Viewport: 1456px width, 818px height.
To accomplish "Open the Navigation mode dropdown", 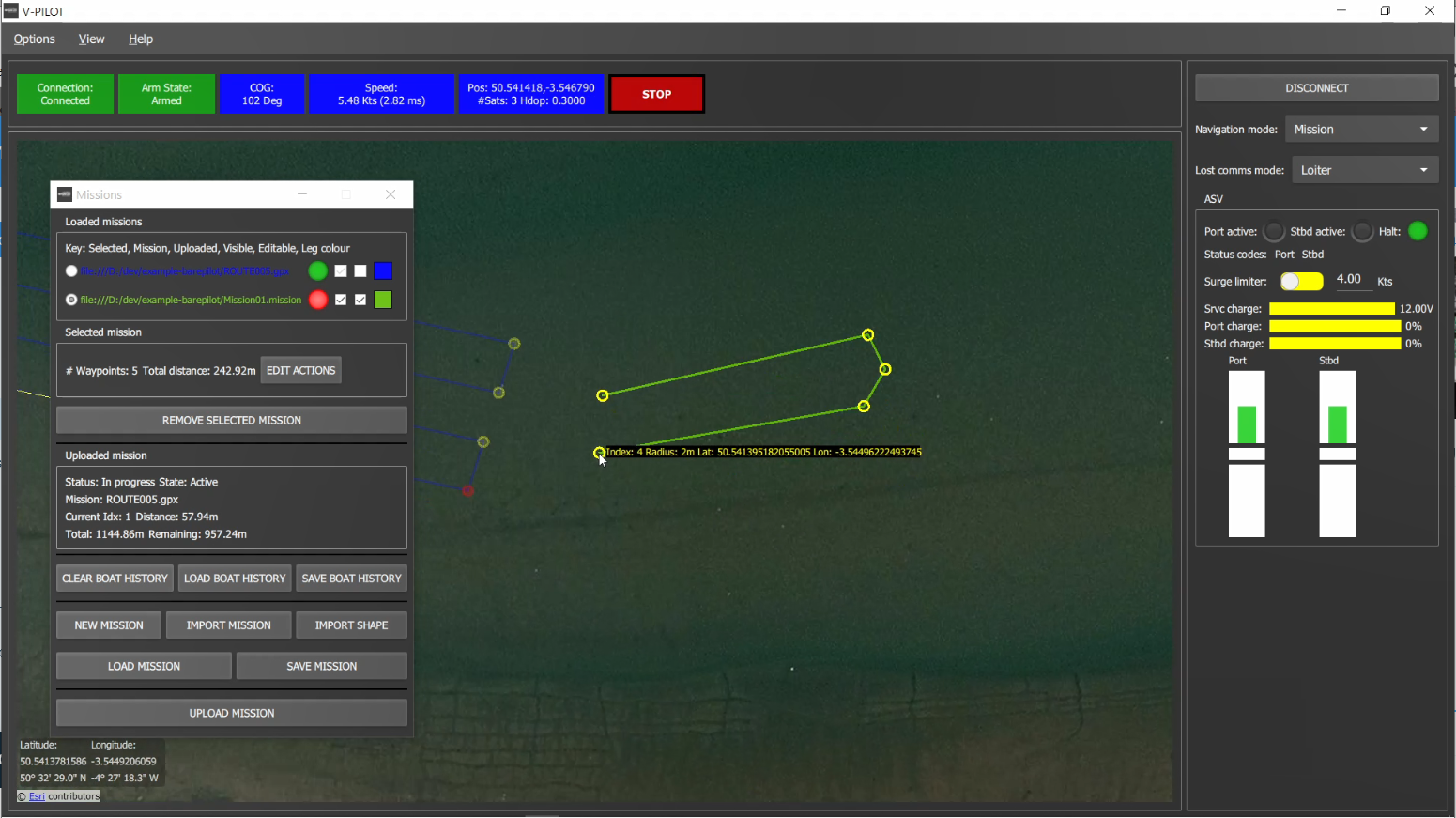I will pos(1361,129).
